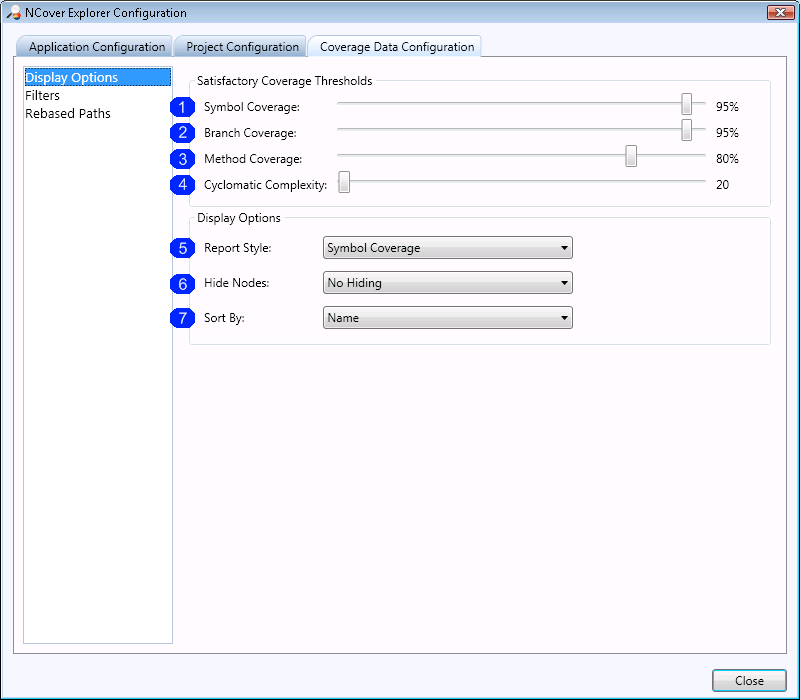Image resolution: width=800 pixels, height=700 pixels.
Task: Select the Coverage Data Configuration tab
Action: (395, 46)
